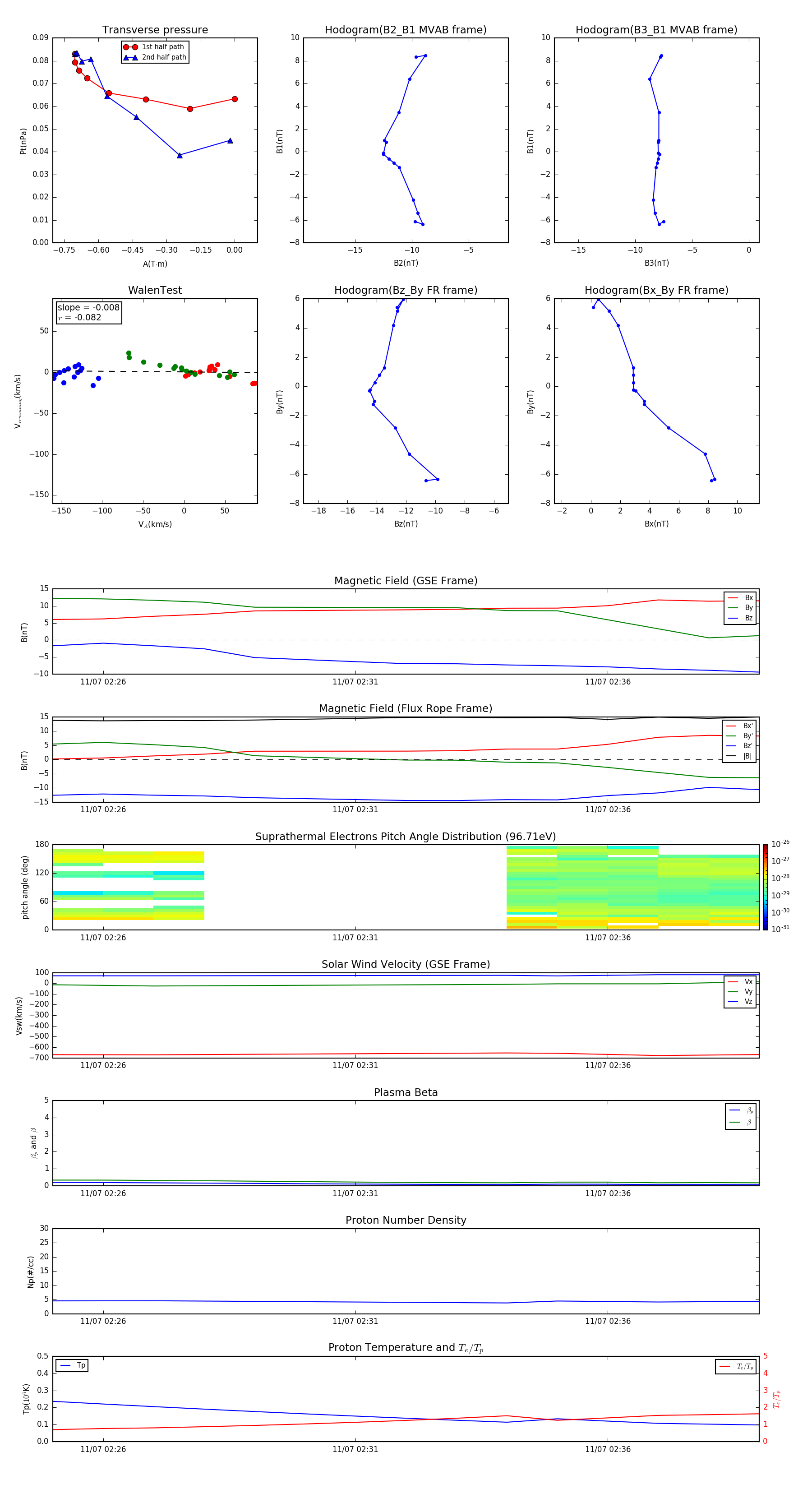
Task: Click the pitch angle color scale bar
Action: pos(765,887)
